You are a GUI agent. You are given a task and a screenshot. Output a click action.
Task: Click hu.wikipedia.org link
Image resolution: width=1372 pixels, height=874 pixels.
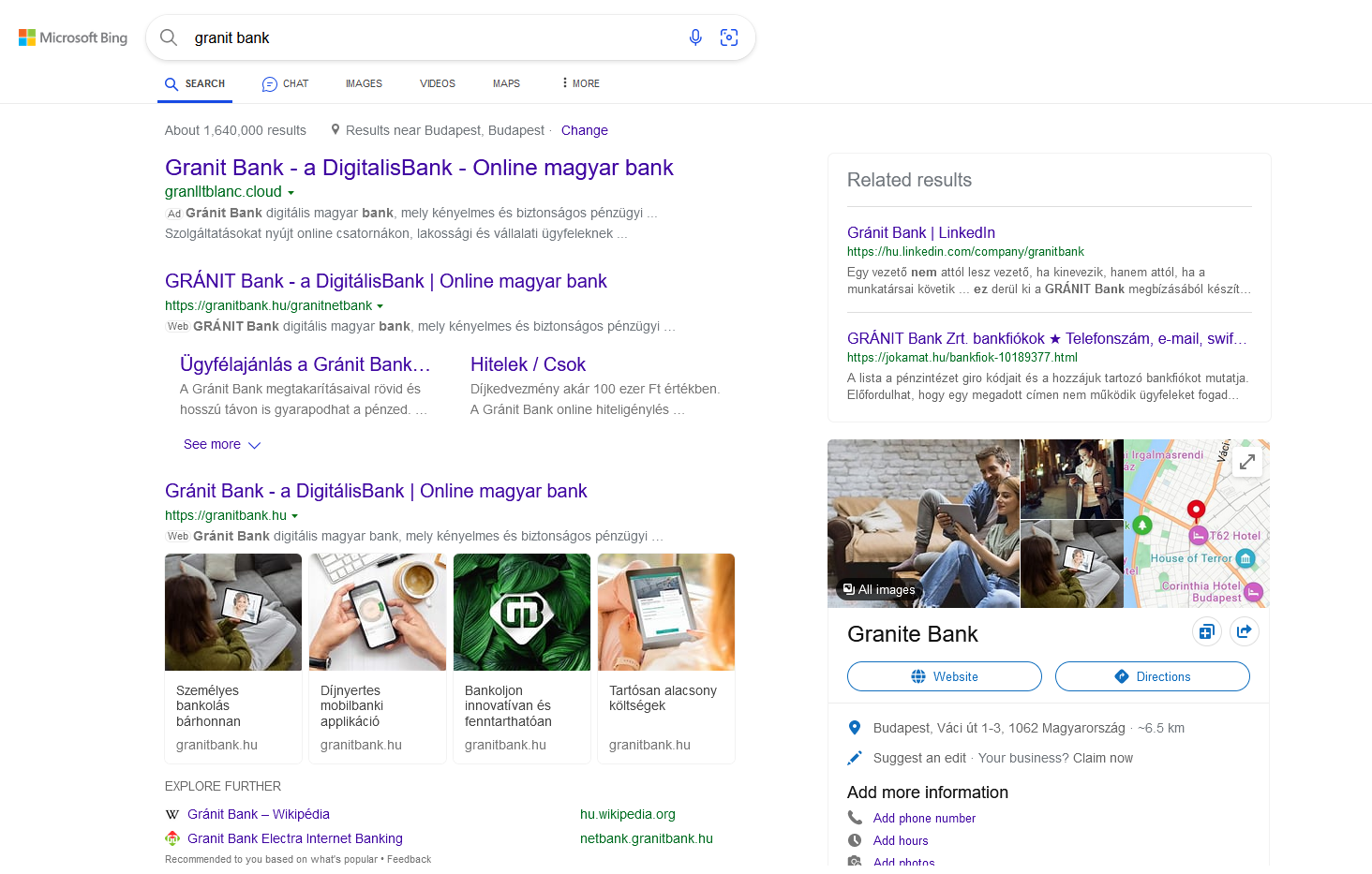628,814
